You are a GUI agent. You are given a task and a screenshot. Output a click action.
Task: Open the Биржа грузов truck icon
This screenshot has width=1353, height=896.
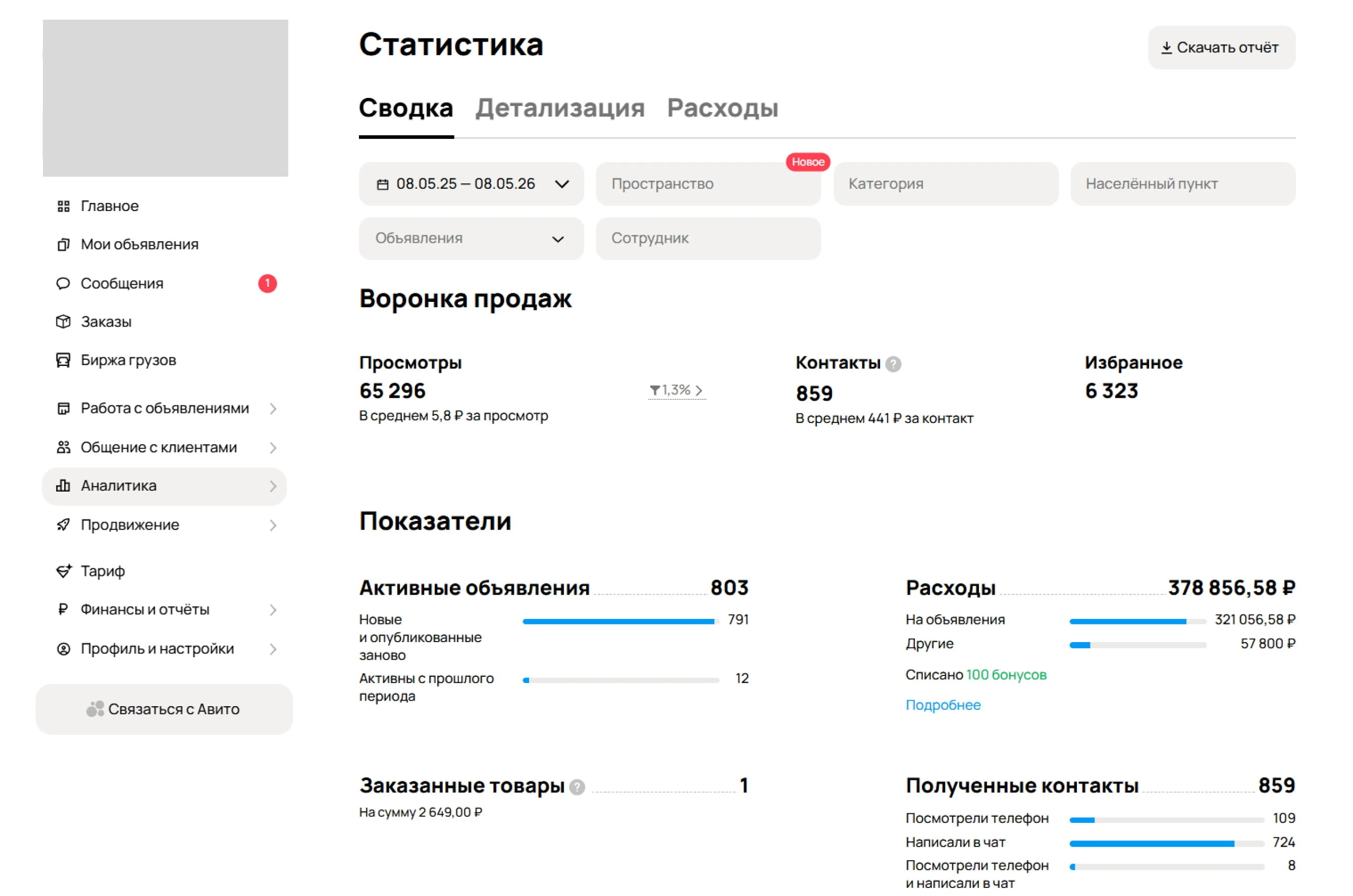coord(64,360)
